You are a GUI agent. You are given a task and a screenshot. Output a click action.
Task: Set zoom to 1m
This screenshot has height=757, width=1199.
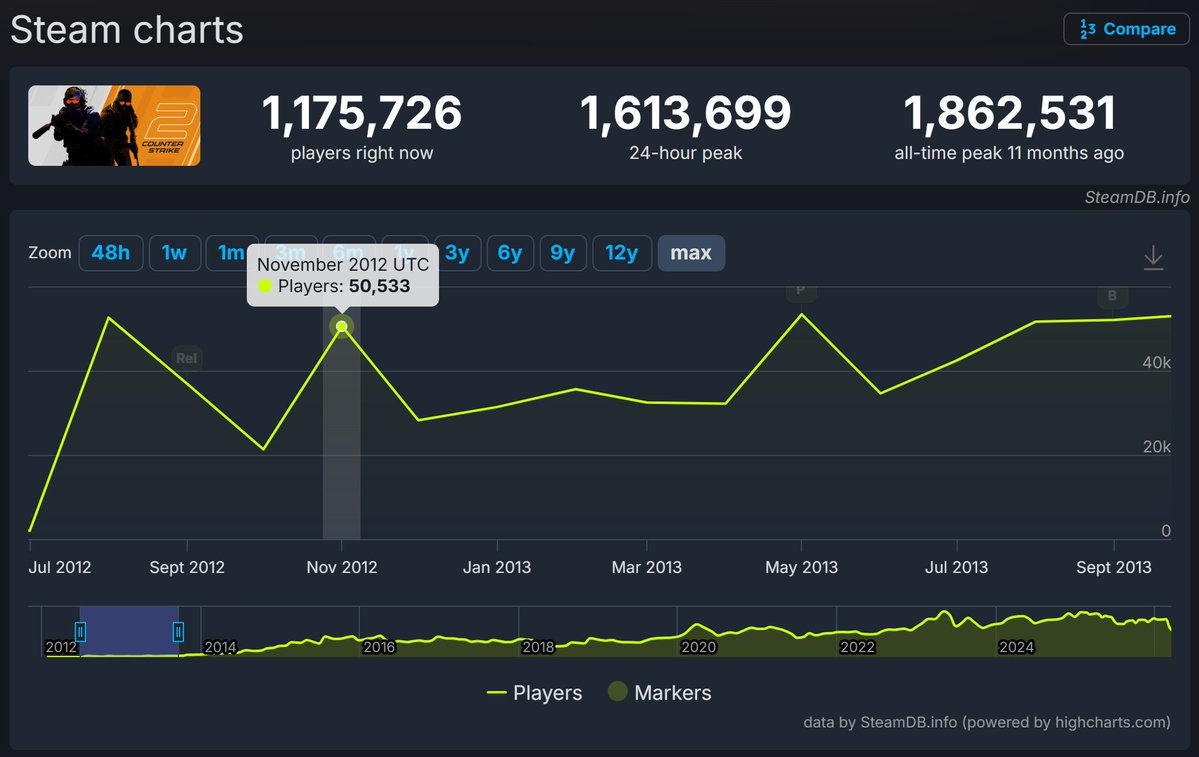229,253
